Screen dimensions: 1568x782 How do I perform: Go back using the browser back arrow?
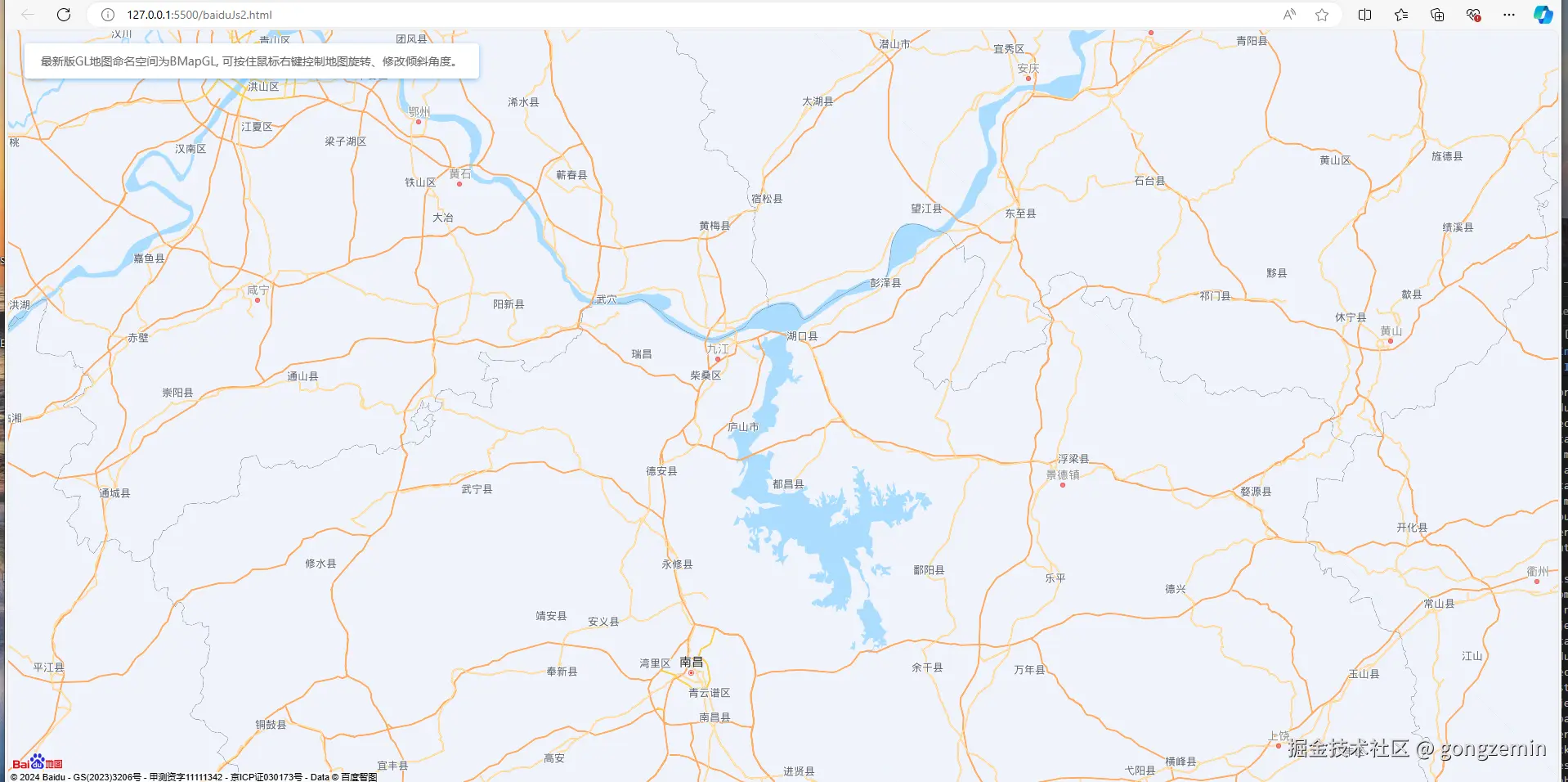[28, 15]
